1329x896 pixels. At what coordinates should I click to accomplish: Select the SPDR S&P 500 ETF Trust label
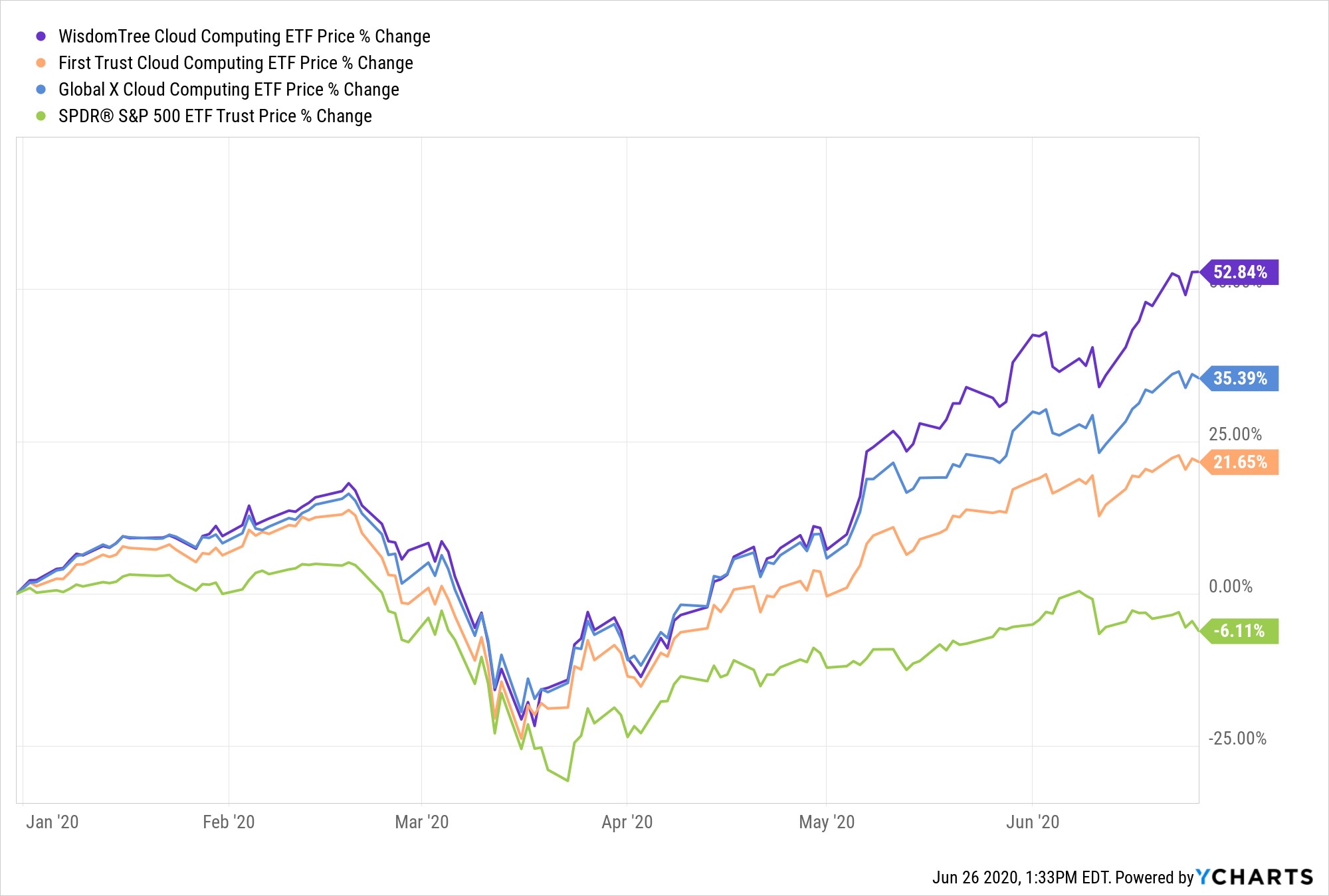(215, 116)
